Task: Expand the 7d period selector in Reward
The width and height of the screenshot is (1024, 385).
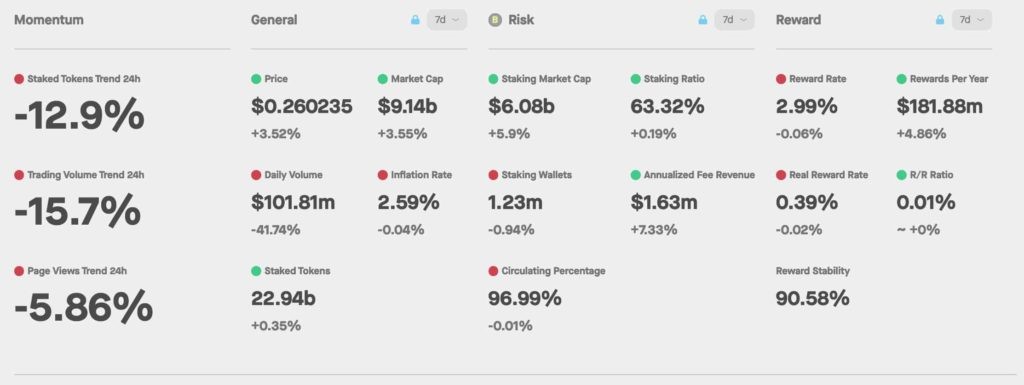Action: [972, 20]
